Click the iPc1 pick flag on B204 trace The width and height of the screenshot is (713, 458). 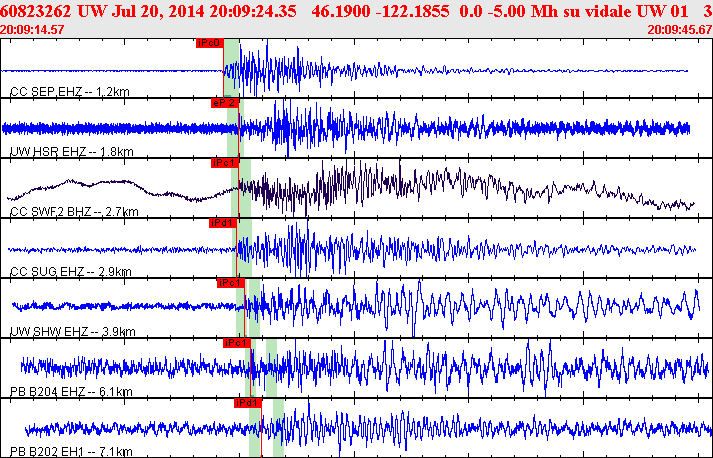tap(237, 343)
